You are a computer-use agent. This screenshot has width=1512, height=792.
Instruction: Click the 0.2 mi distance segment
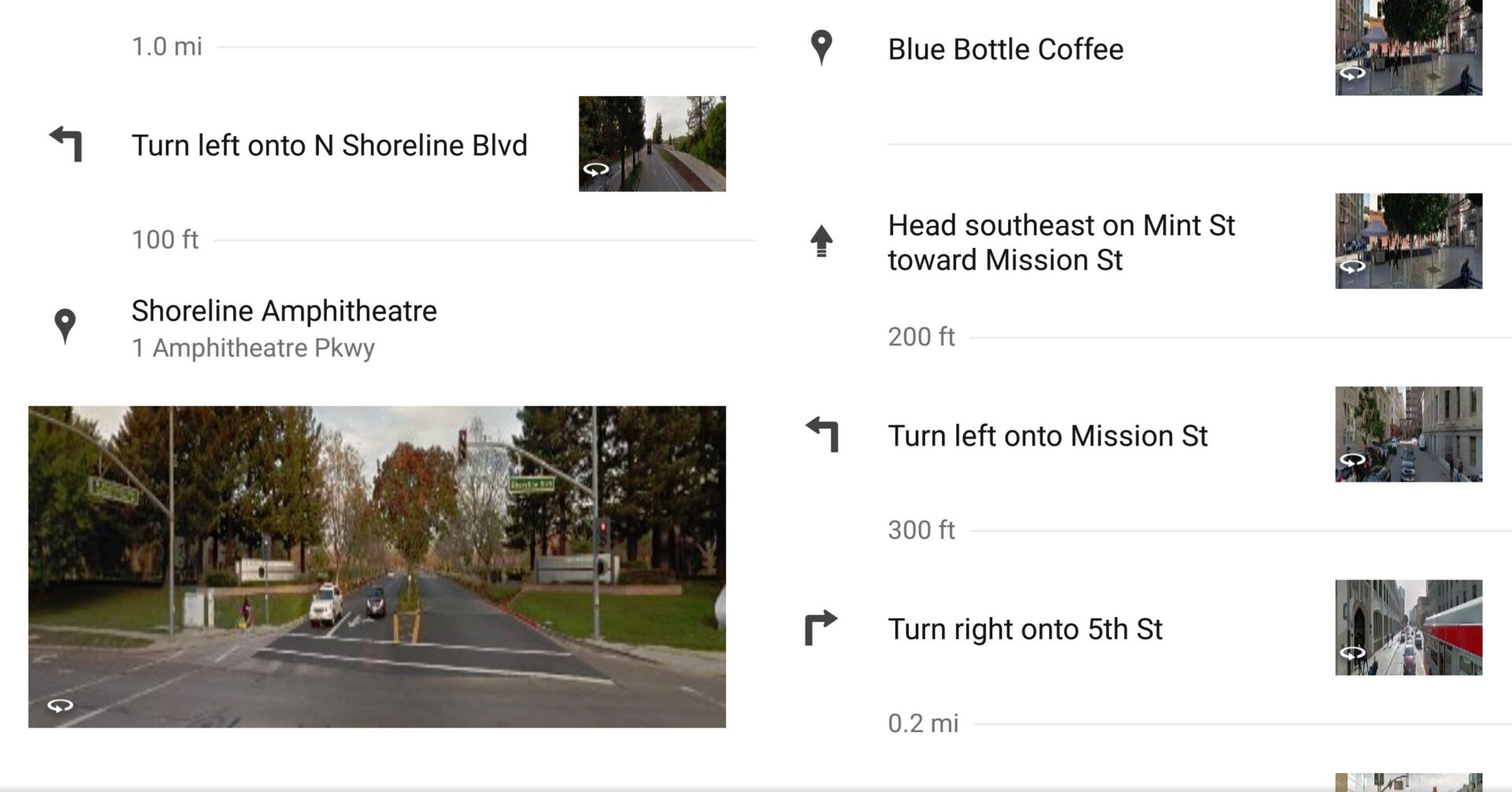(924, 723)
